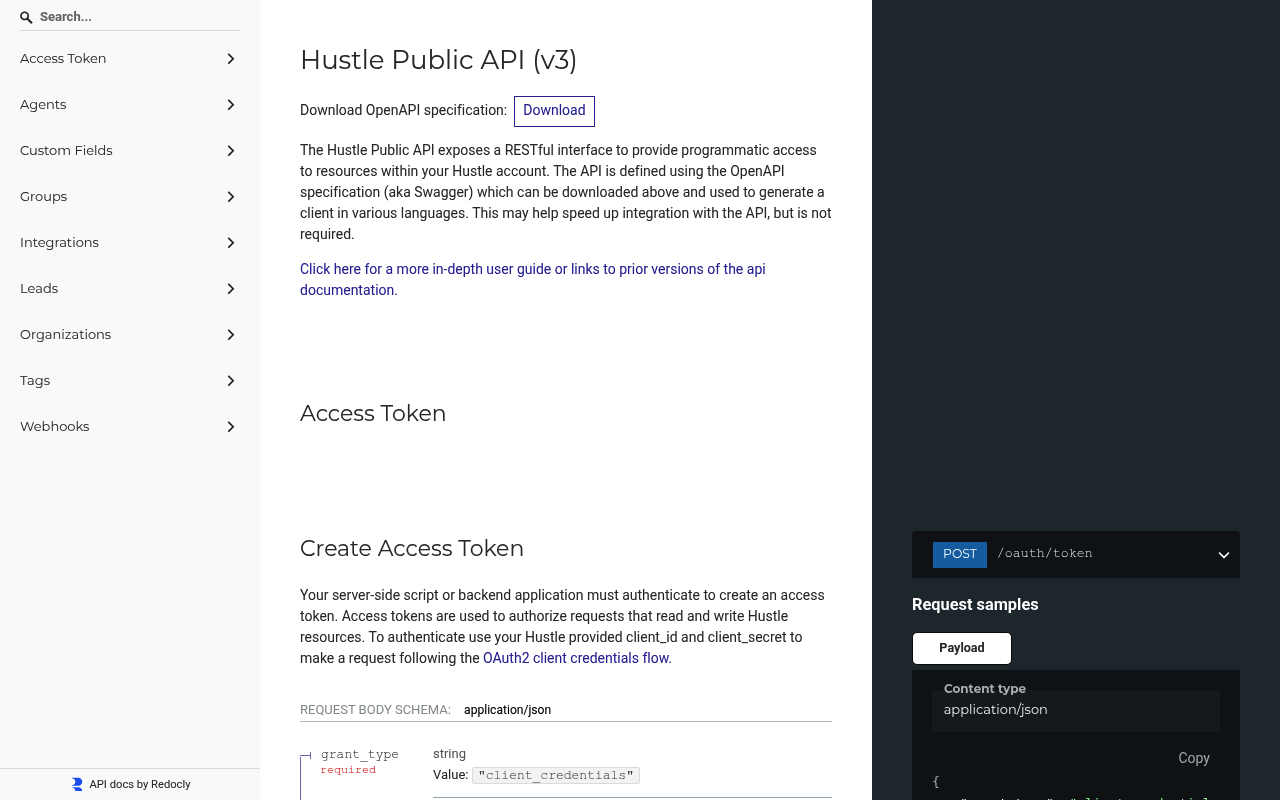Expand the Tags chevron
Screen dimensions: 1280x800
click(x=231, y=381)
